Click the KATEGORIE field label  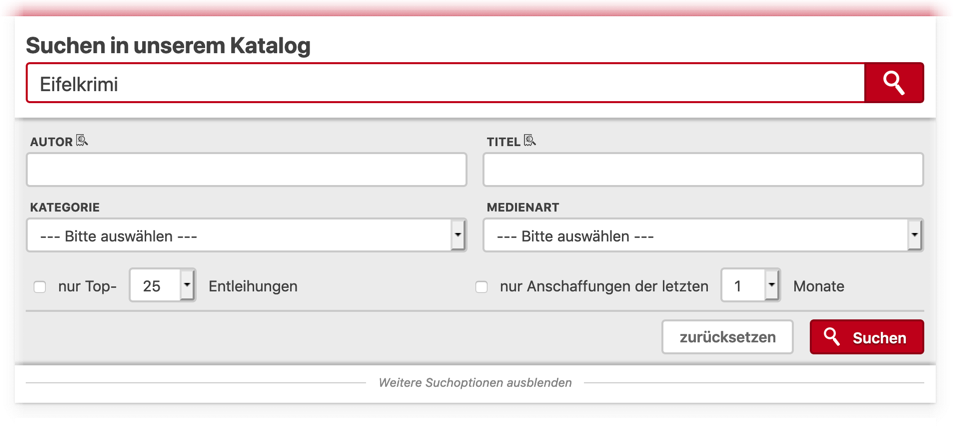tap(64, 207)
